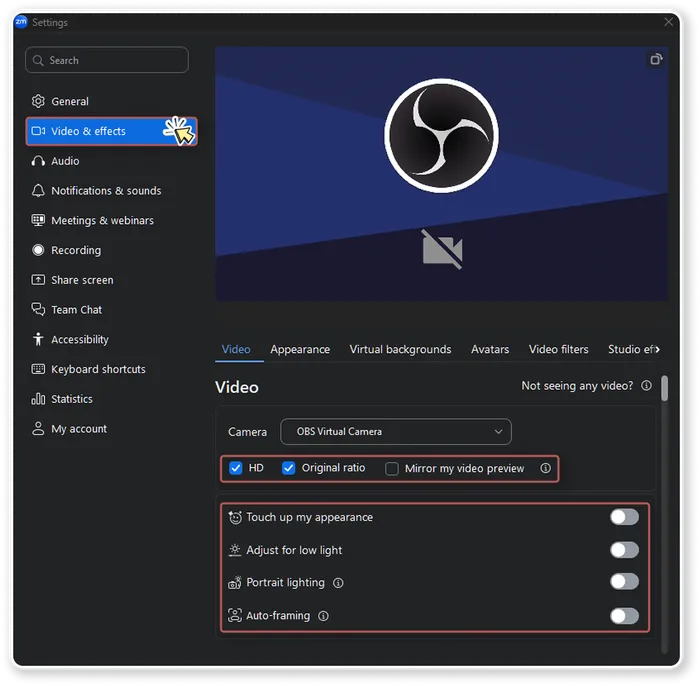The height and width of the screenshot is (686, 700).
Task: Click the Zoom logo in title bar
Action: click(21, 21)
